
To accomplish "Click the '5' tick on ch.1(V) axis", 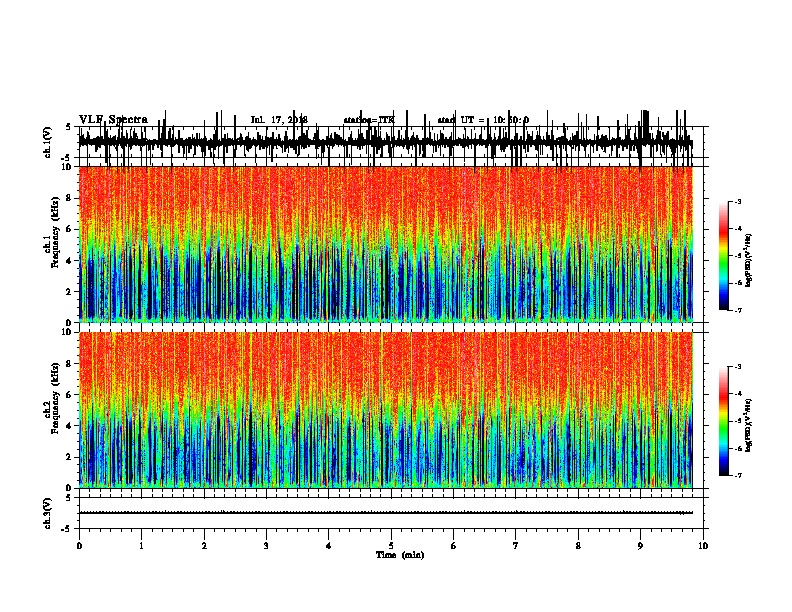I will tap(68, 127).
